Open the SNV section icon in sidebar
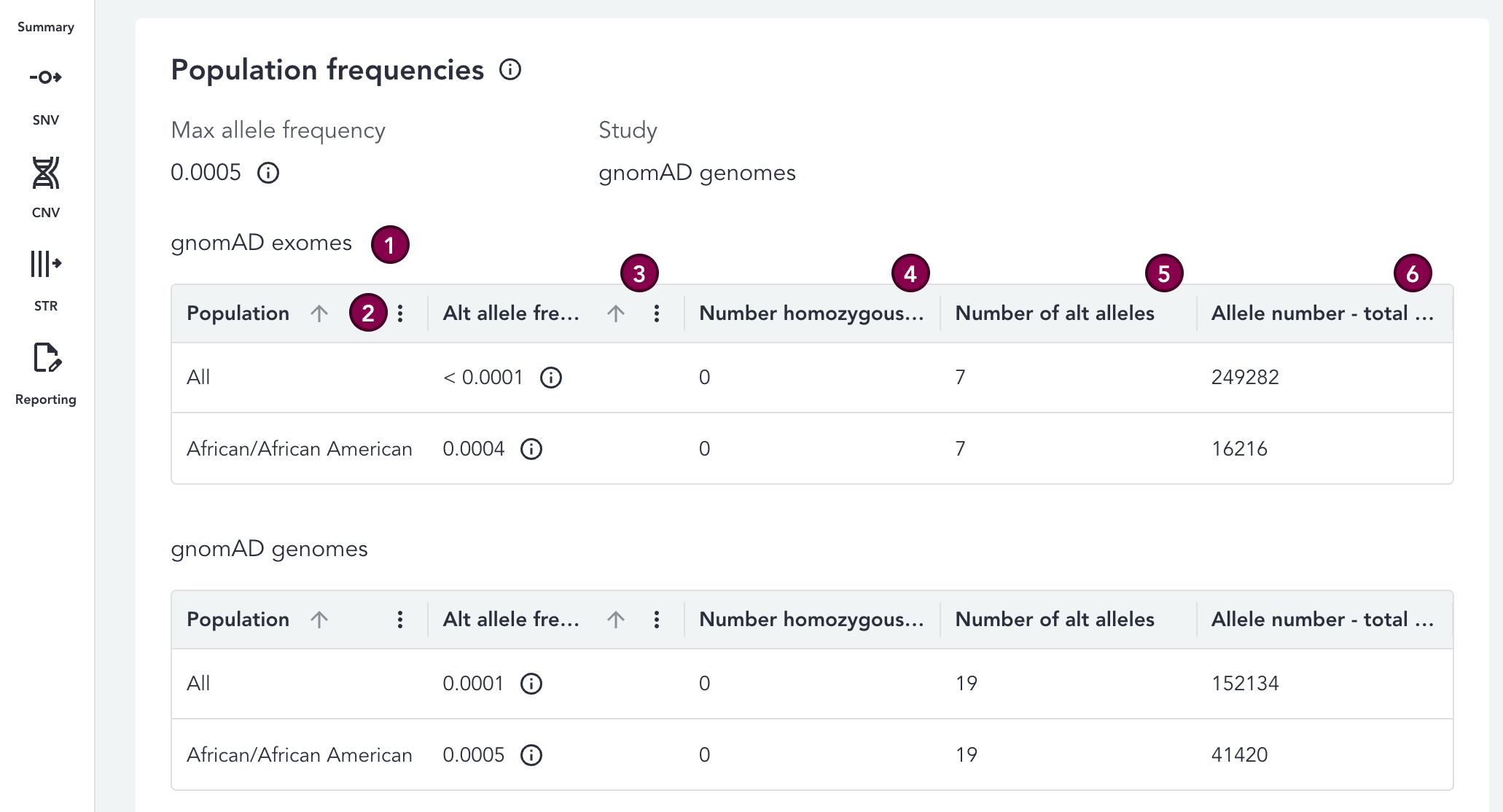The height and width of the screenshot is (812, 1503). 46,75
